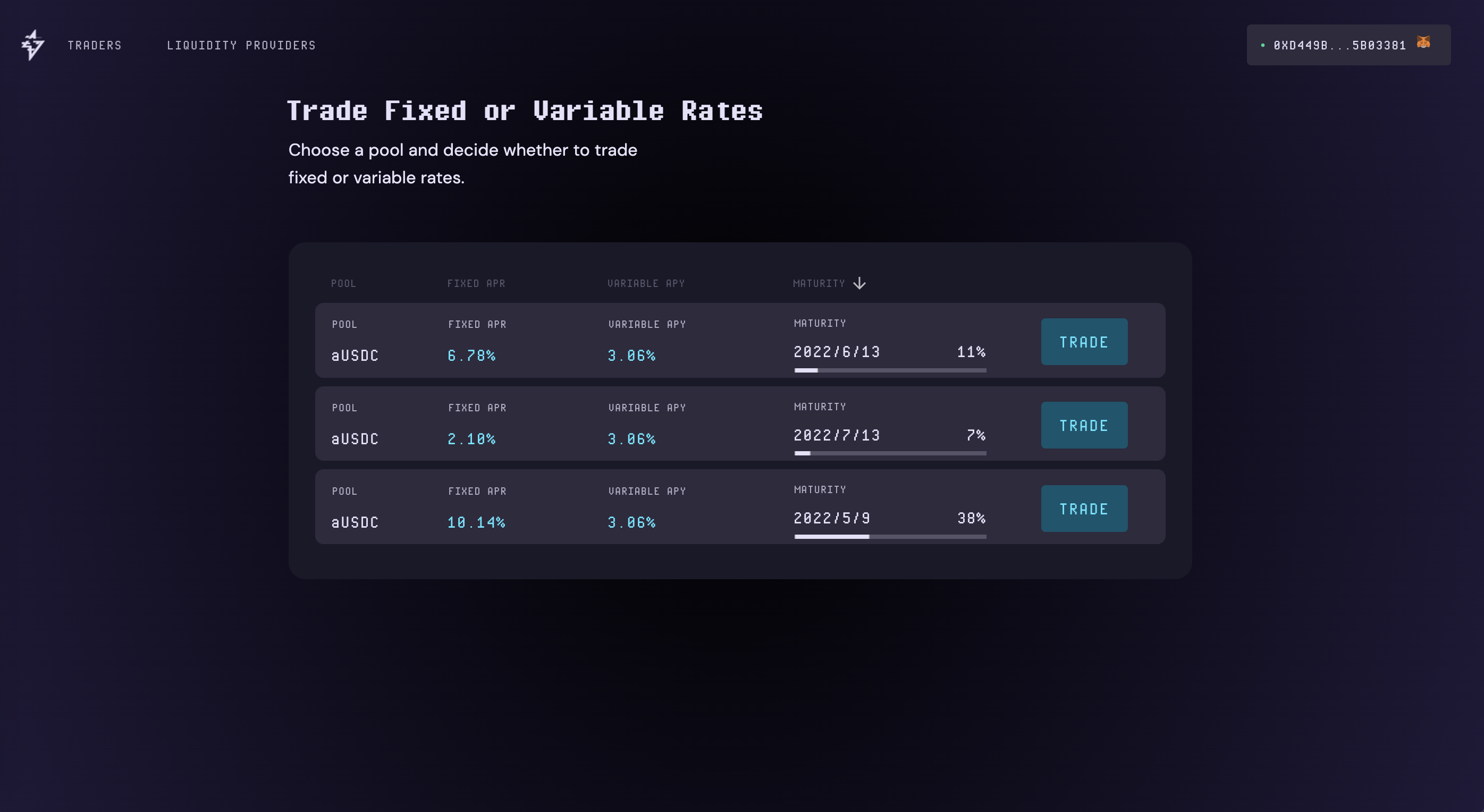Click the green connection status dot
Image resolution: width=1484 pixels, height=812 pixels.
click(1262, 46)
